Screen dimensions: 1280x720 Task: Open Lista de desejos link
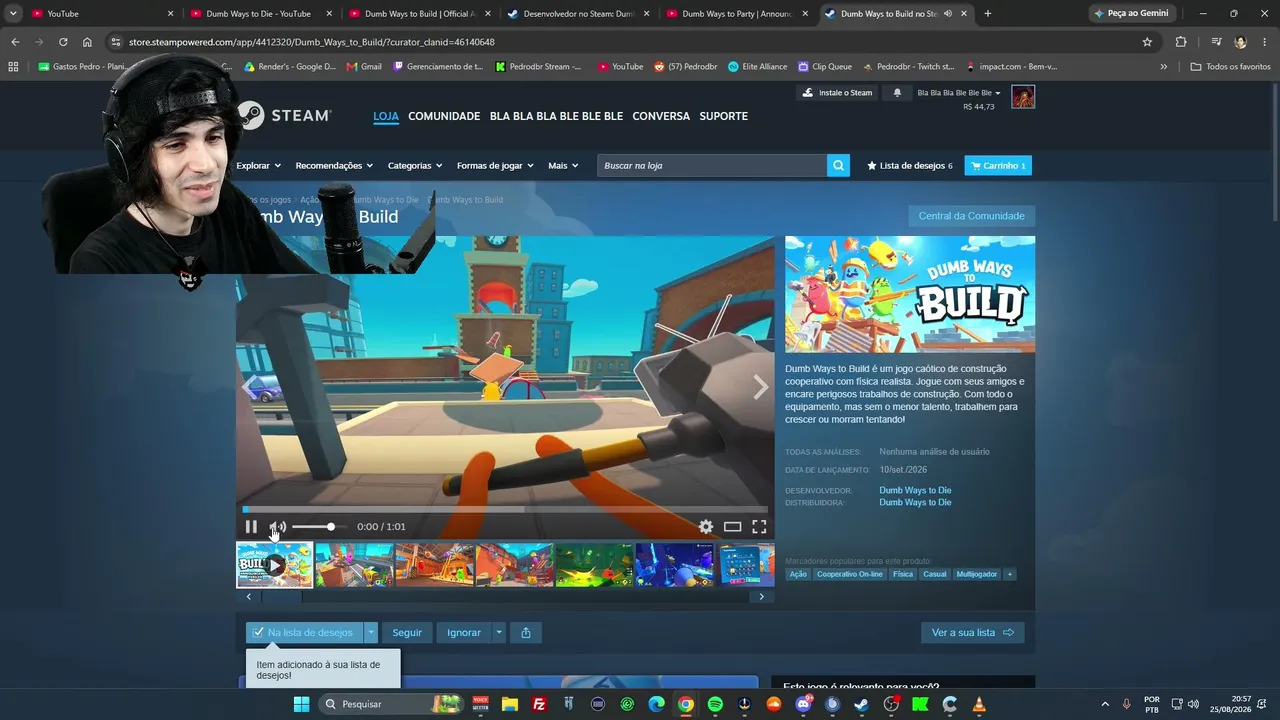point(910,166)
